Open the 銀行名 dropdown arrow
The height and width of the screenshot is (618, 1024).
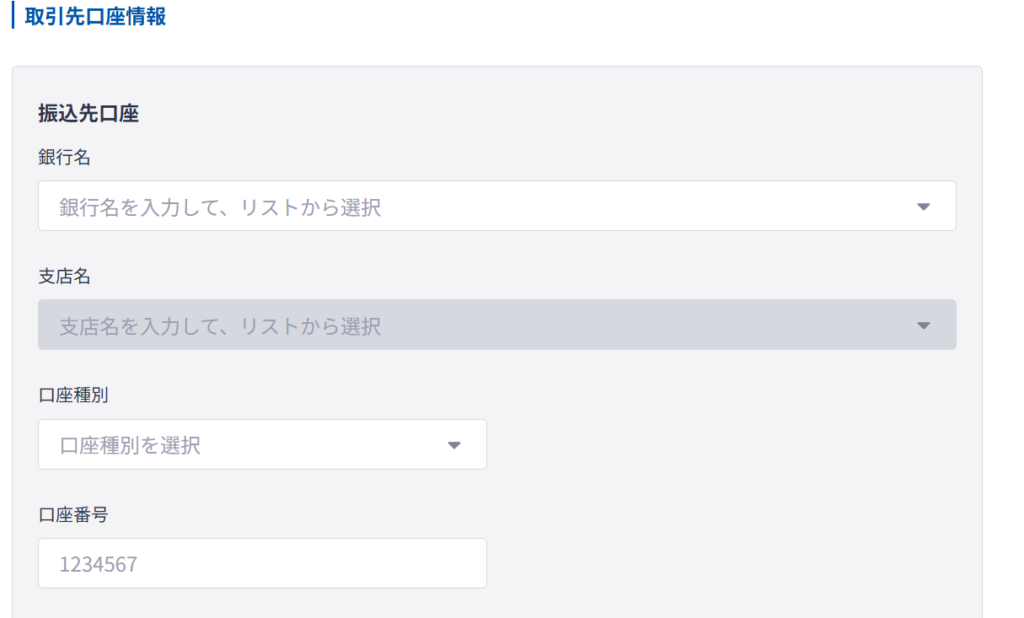click(x=923, y=206)
